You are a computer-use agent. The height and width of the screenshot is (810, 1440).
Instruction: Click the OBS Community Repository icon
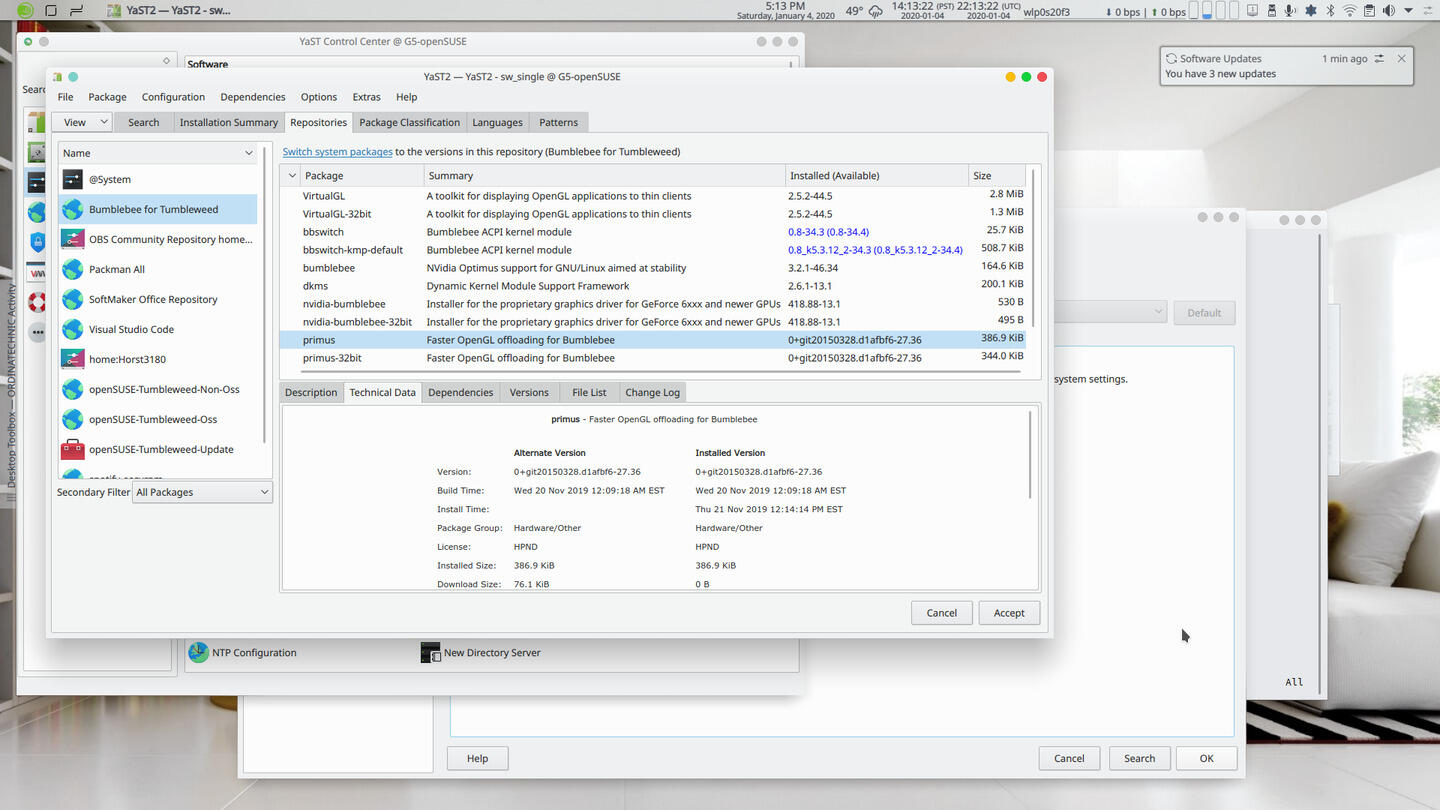[x=72, y=239]
